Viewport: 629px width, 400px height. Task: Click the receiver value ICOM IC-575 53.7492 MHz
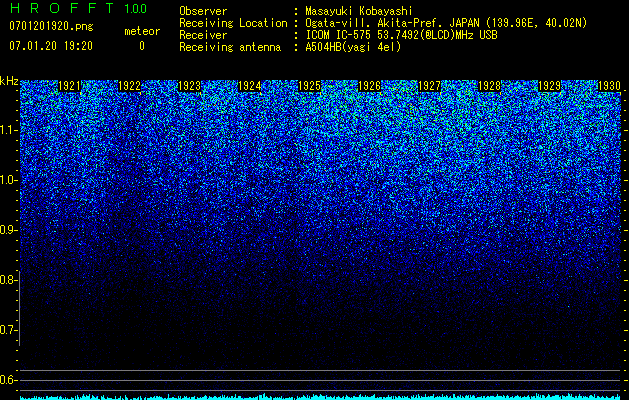pyautogui.click(x=401, y=35)
